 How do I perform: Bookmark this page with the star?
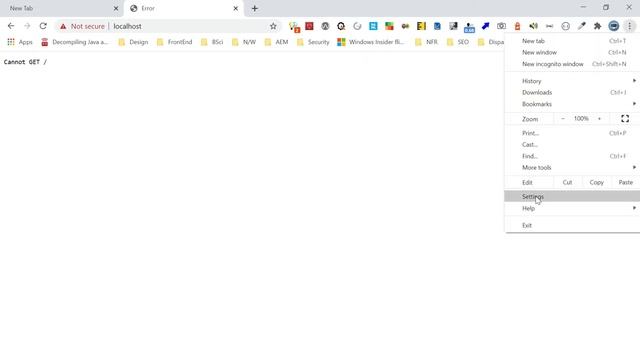[273, 26]
